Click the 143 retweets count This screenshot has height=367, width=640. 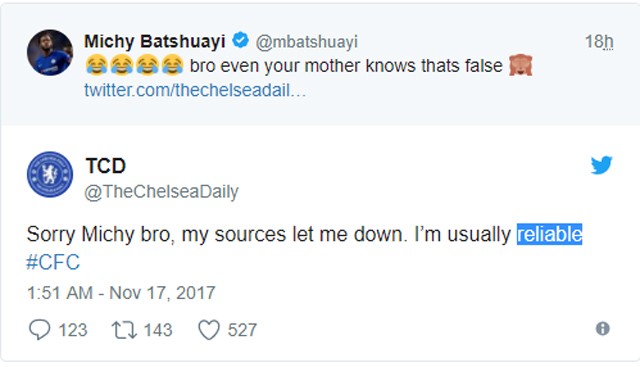(x=158, y=330)
